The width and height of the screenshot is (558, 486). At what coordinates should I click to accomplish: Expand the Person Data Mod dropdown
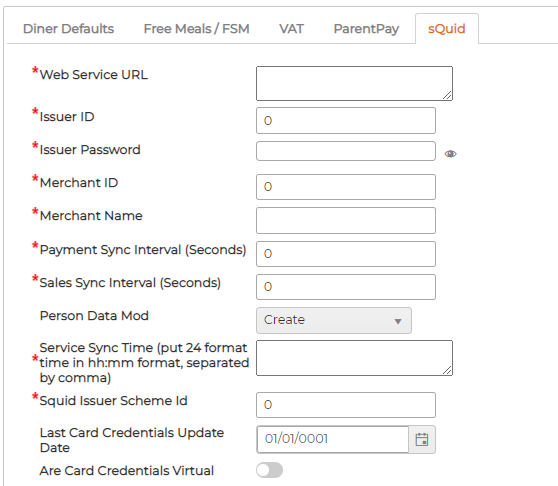(334, 320)
